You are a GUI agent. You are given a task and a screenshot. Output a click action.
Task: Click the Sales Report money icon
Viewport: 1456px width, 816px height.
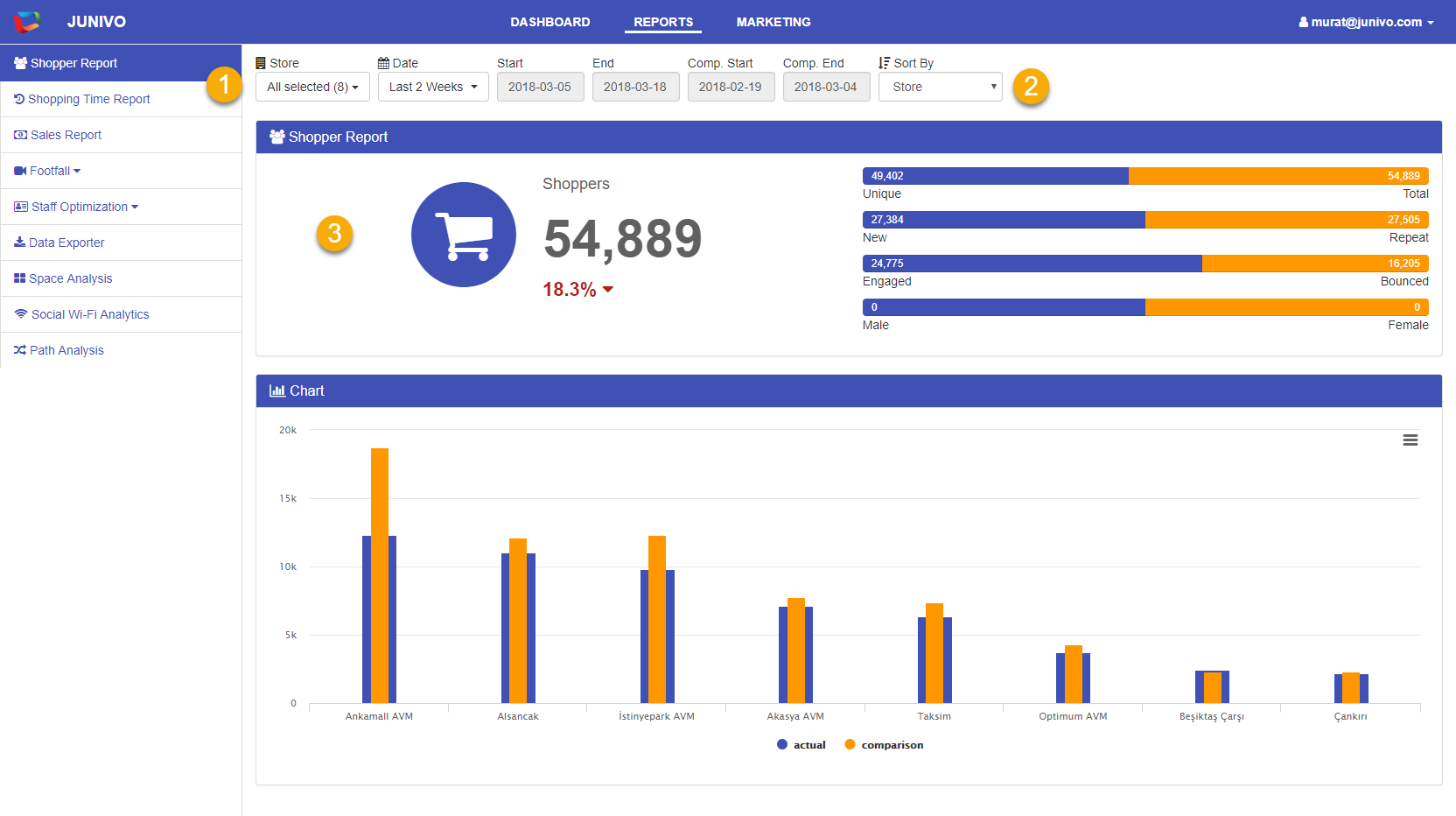coord(20,135)
